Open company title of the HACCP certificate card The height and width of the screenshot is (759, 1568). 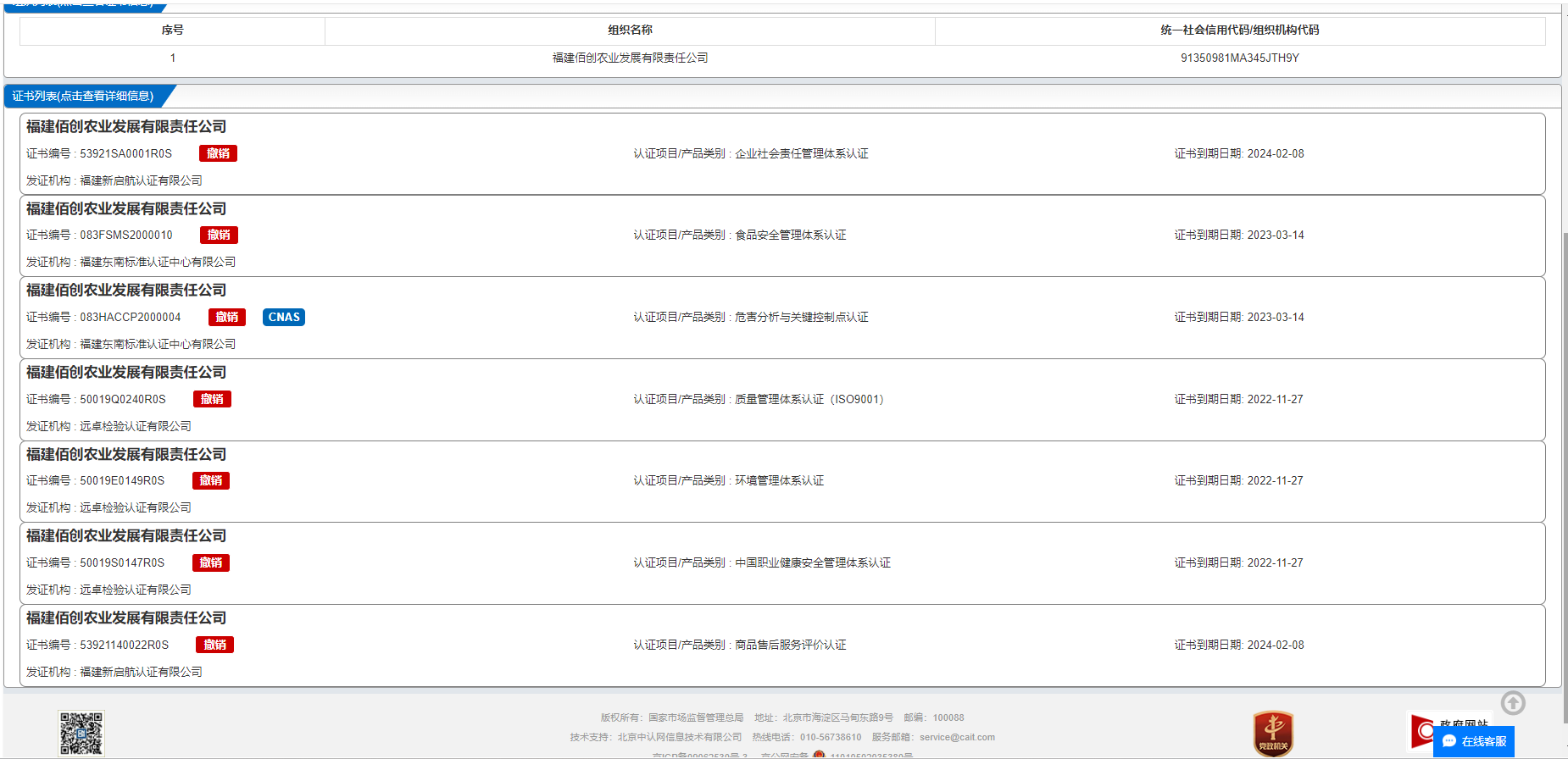[126, 290]
